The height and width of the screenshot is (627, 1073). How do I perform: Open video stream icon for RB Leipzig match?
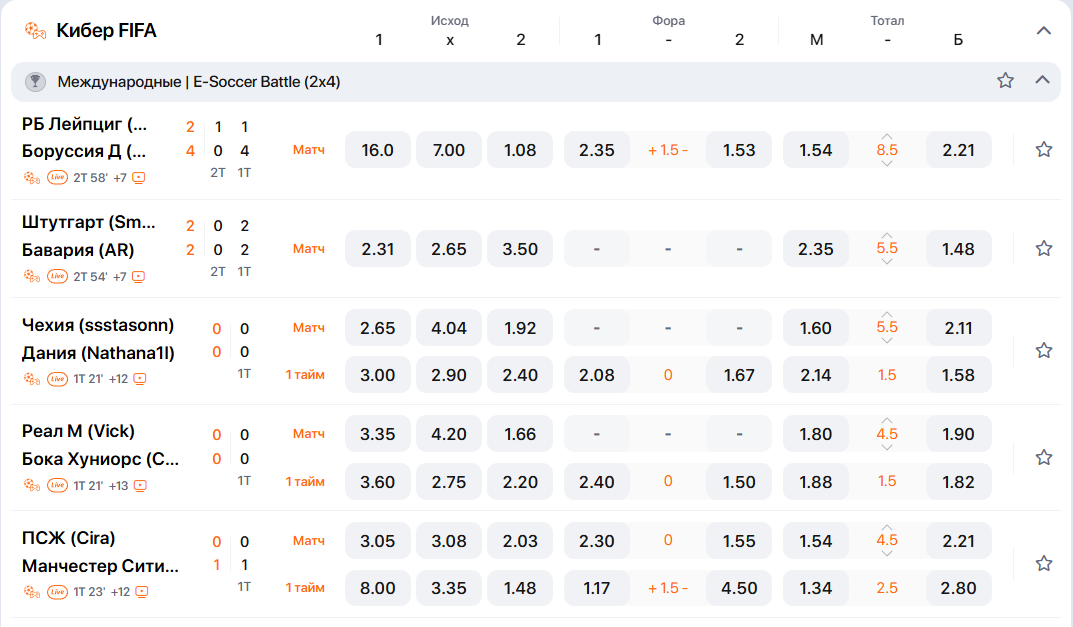click(139, 178)
